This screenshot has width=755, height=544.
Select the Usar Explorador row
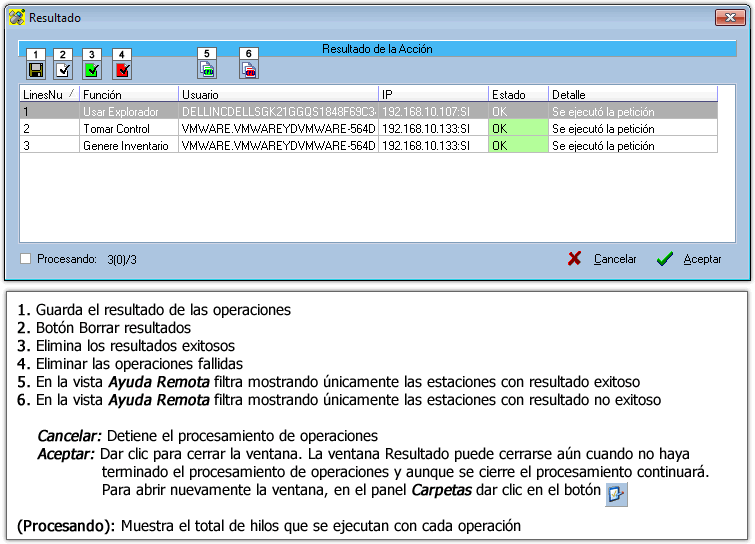[369, 112]
